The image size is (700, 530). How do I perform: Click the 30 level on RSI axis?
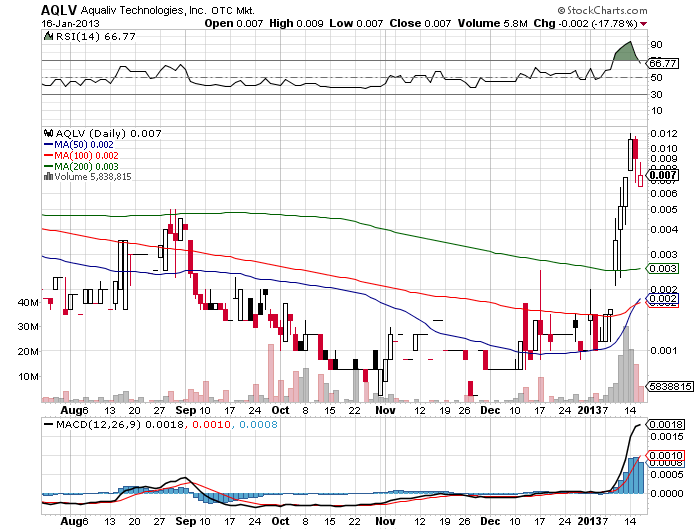tap(656, 94)
